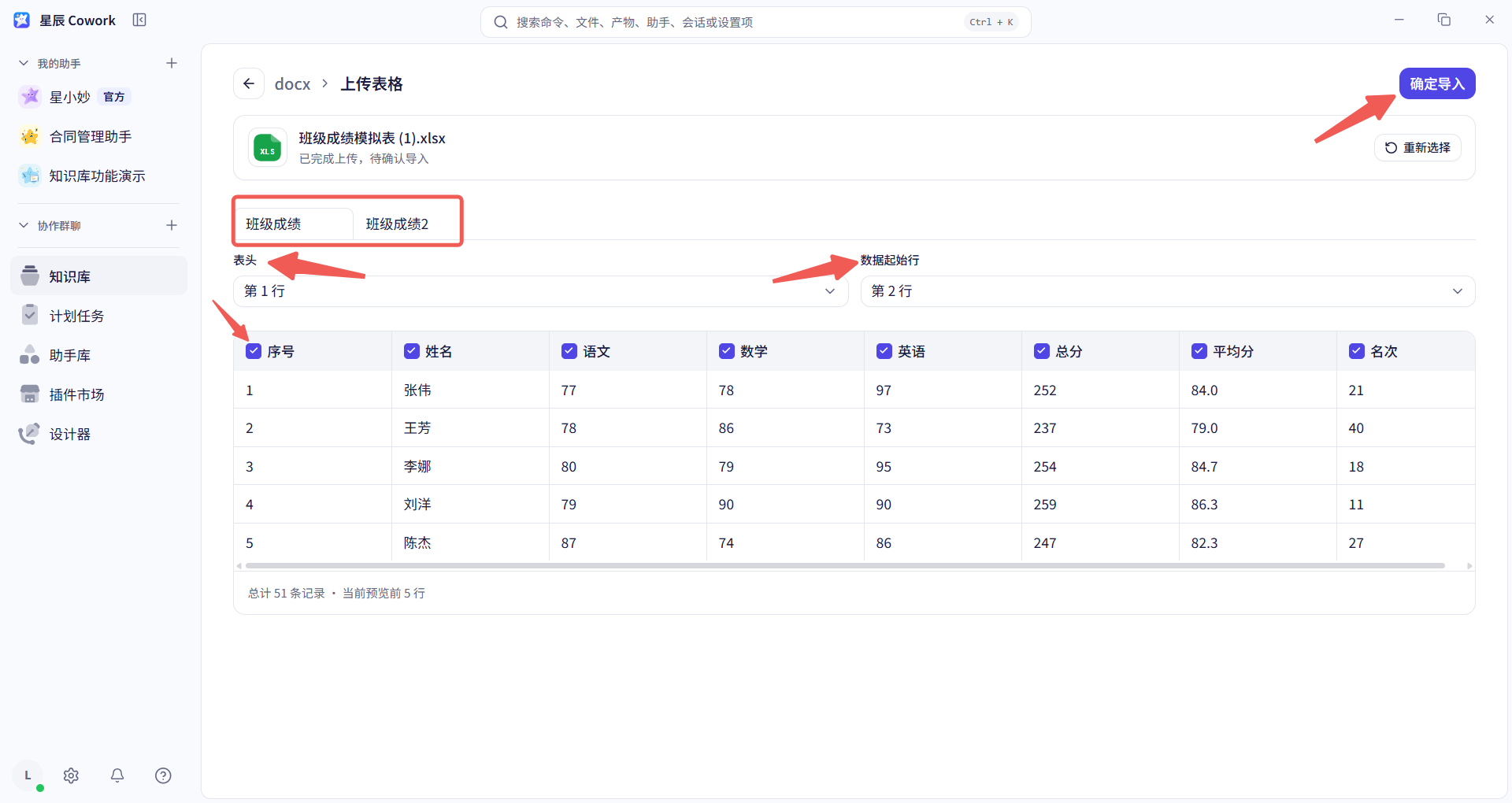The width and height of the screenshot is (1512, 803).
Task: Click the 上传表格 breadcrumb text
Action: coord(372,83)
